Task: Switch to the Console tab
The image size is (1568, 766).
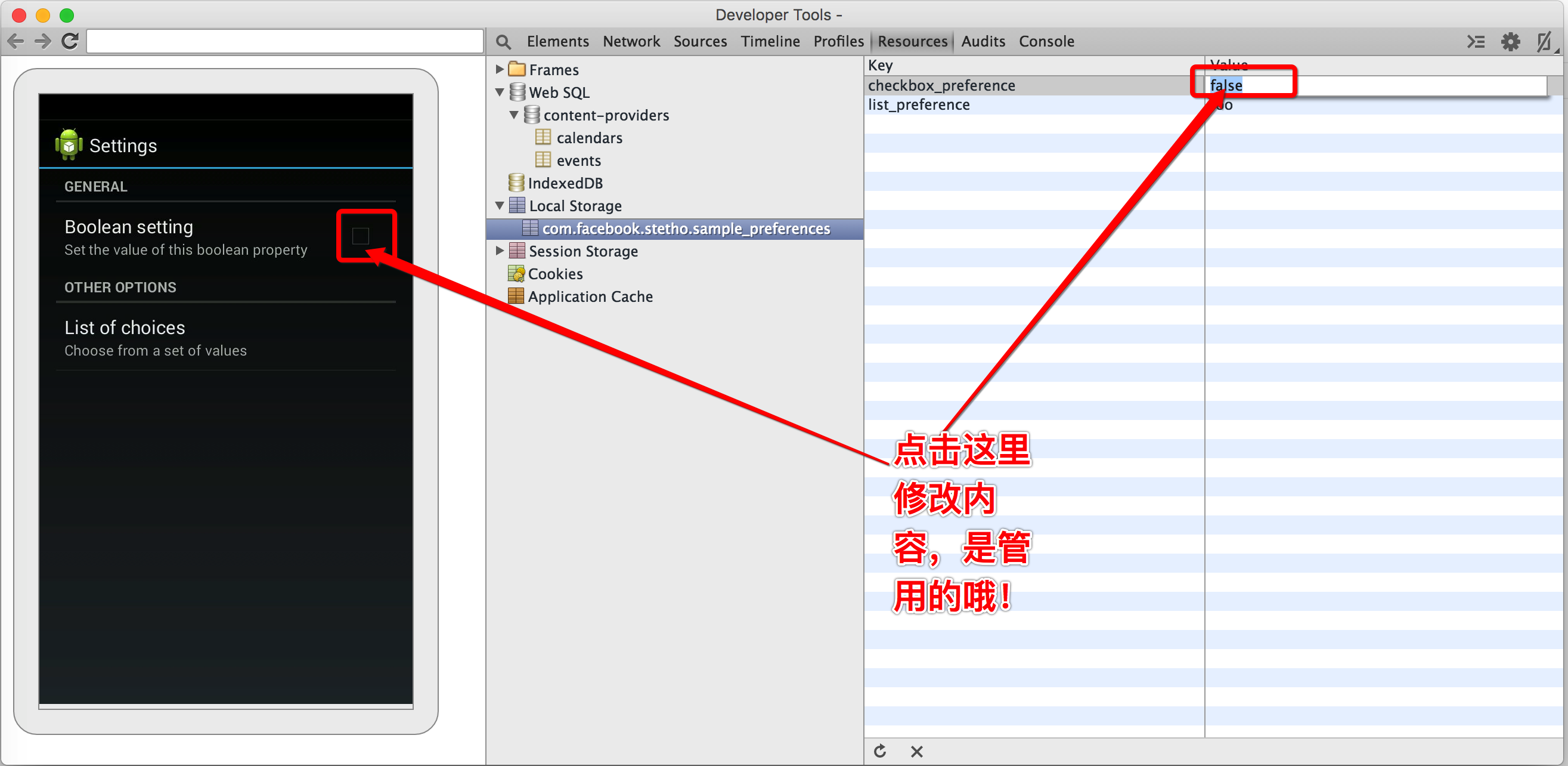Action: tap(1046, 41)
